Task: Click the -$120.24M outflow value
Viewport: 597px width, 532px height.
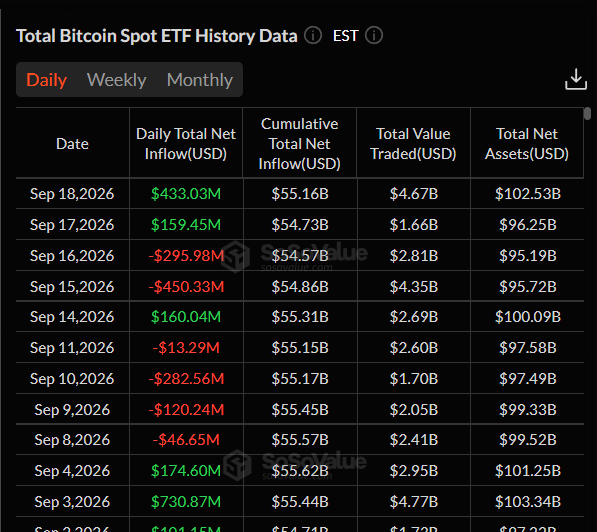Action: [186, 410]
